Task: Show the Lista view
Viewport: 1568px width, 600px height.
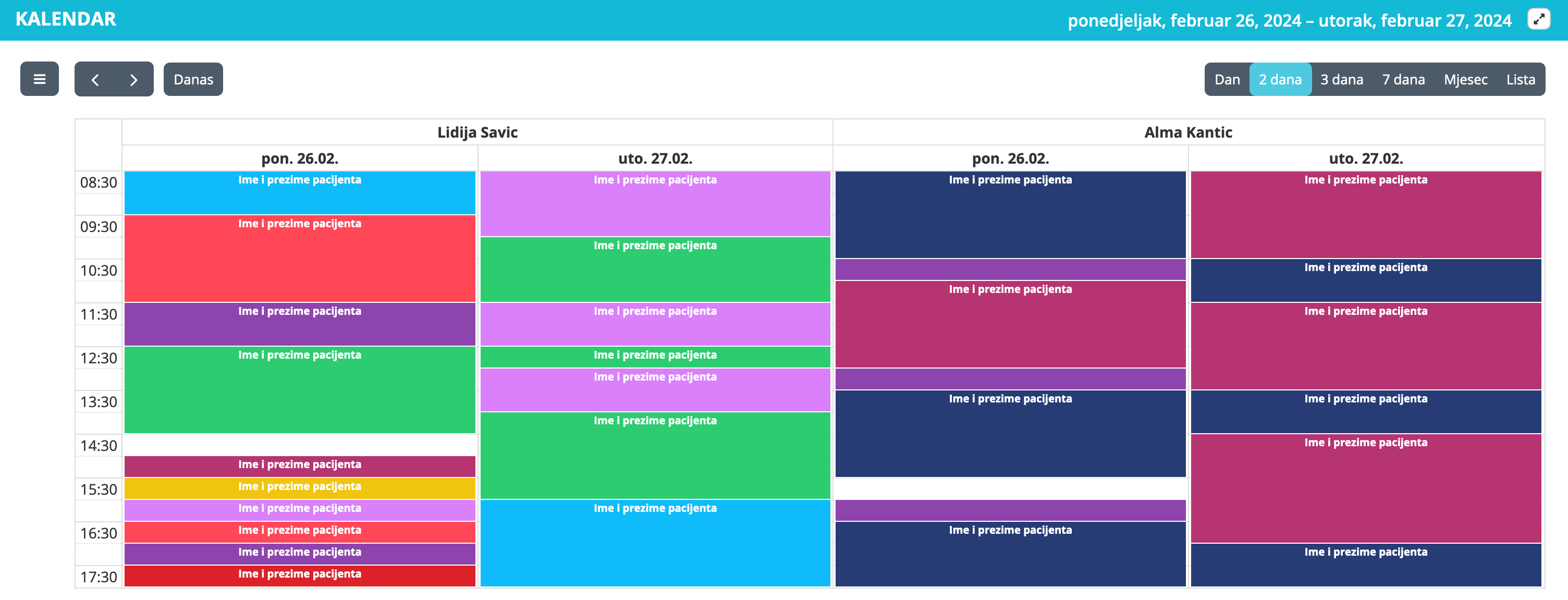Action: pos(1520,80)
